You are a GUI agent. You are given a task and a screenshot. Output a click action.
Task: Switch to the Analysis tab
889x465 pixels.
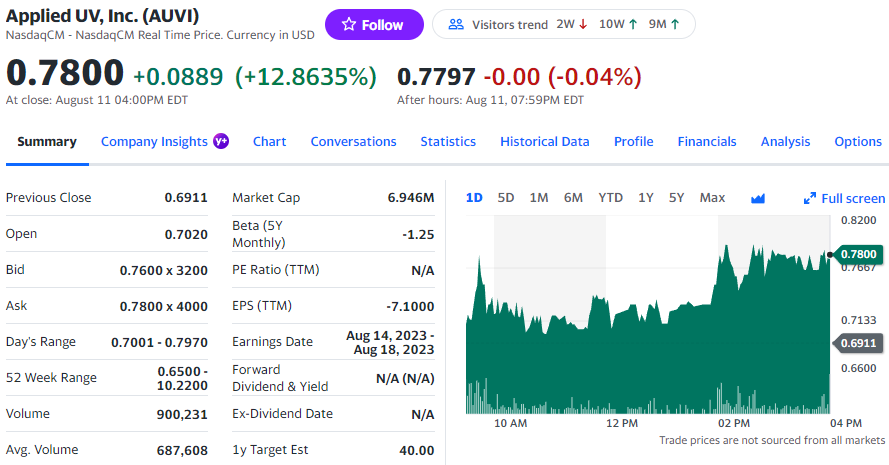point(785,142)
